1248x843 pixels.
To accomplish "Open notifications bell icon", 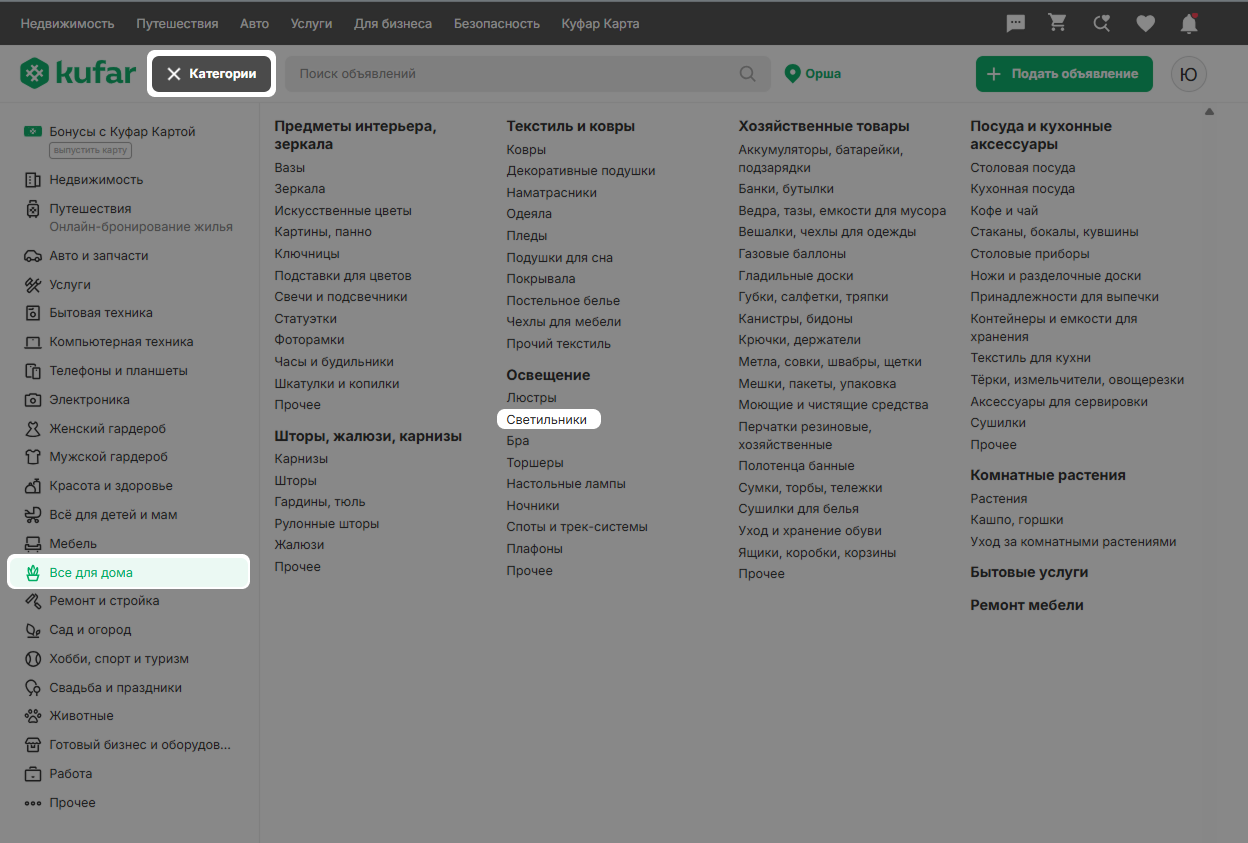I will point(1188,23).
